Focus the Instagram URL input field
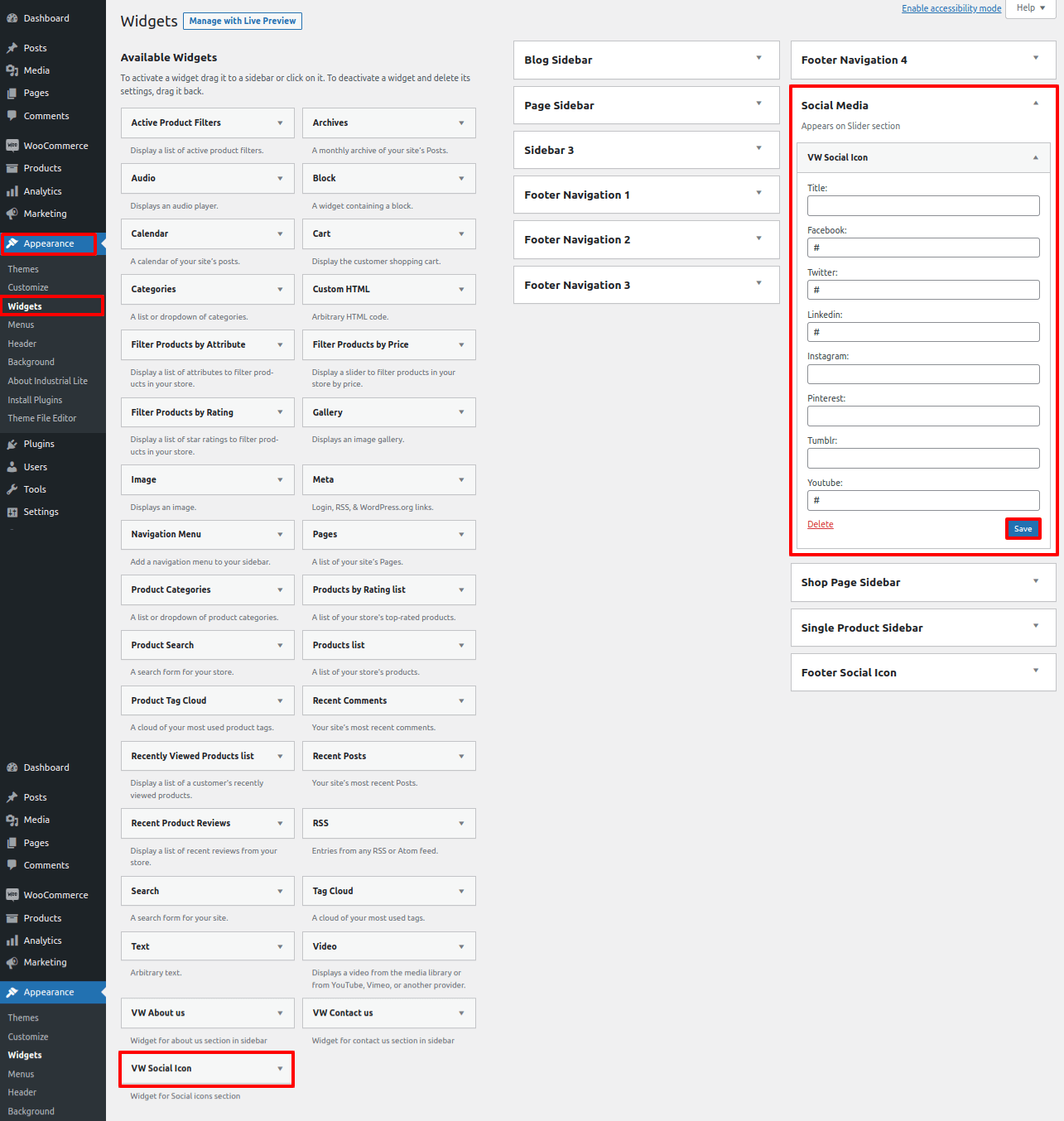This screenshot has width=1064, height=1121. click(x=922, y=374)
